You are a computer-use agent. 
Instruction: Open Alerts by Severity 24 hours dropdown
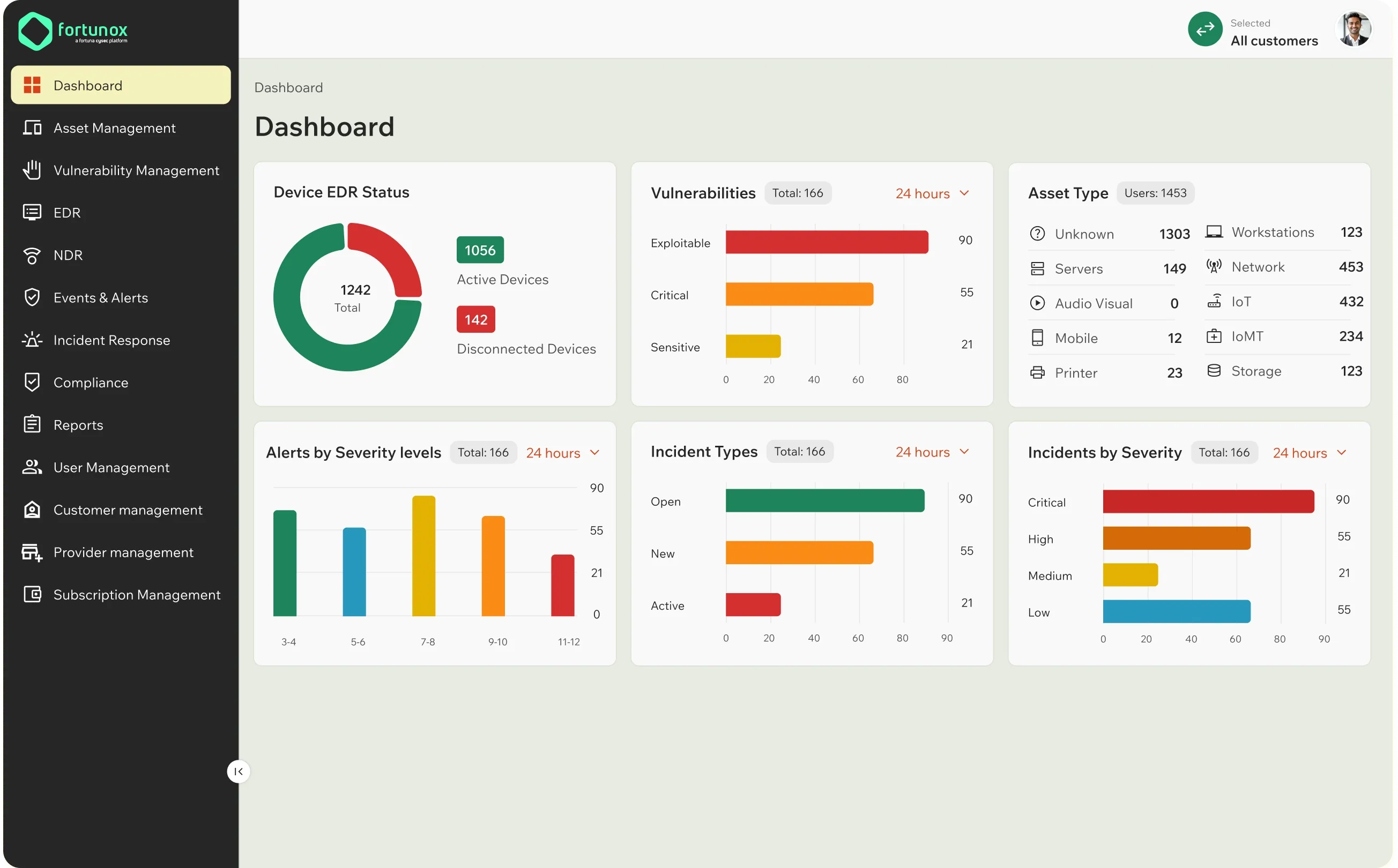[x=564, y=453]
